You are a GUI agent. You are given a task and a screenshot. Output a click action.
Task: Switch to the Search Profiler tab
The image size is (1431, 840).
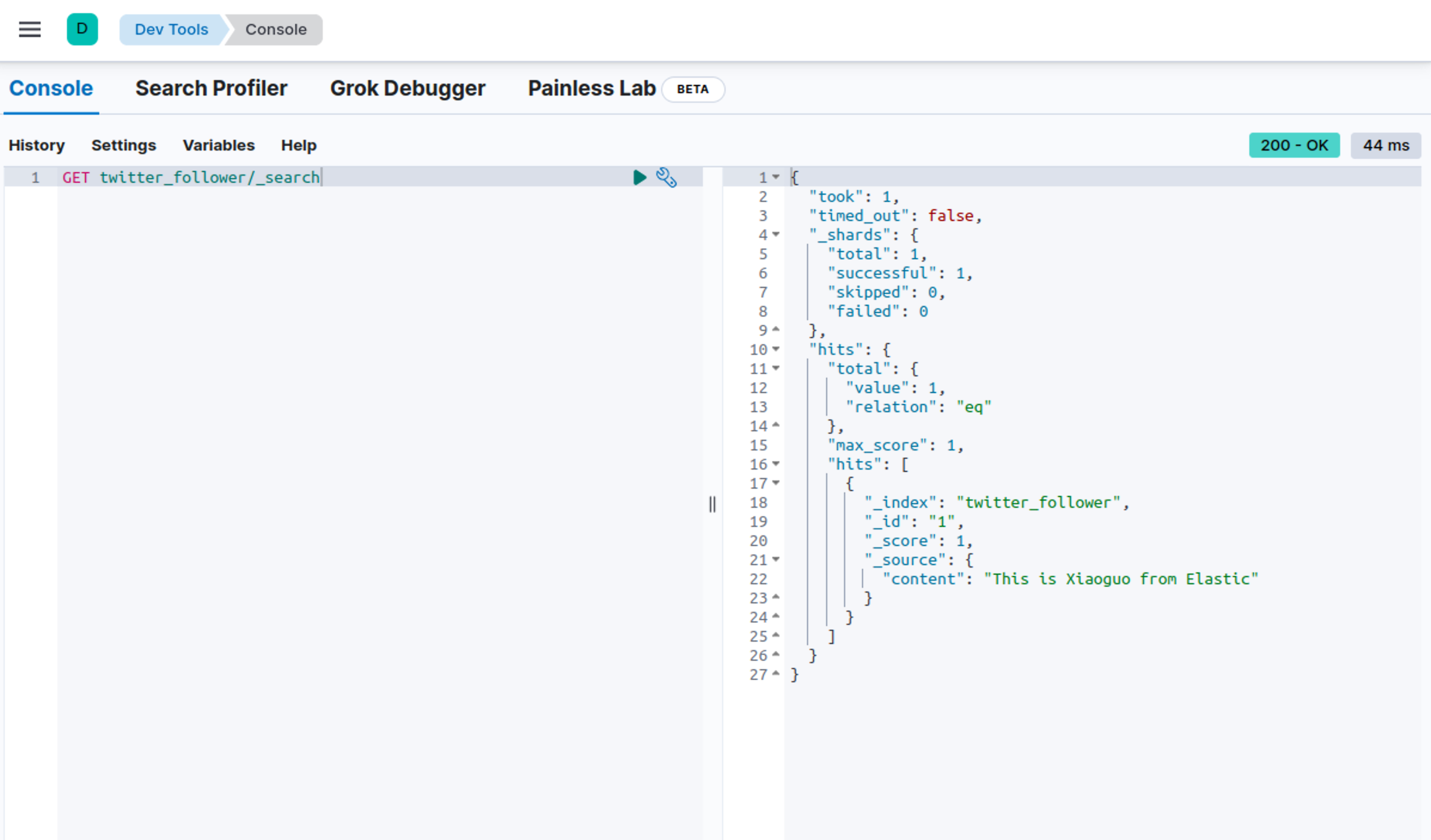pyautogui.click(x=211, y=88)
